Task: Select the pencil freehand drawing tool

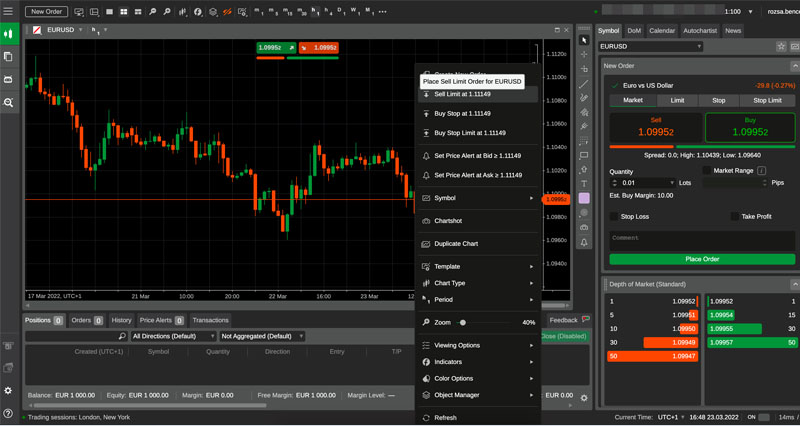Action: (x=584, y=98)
